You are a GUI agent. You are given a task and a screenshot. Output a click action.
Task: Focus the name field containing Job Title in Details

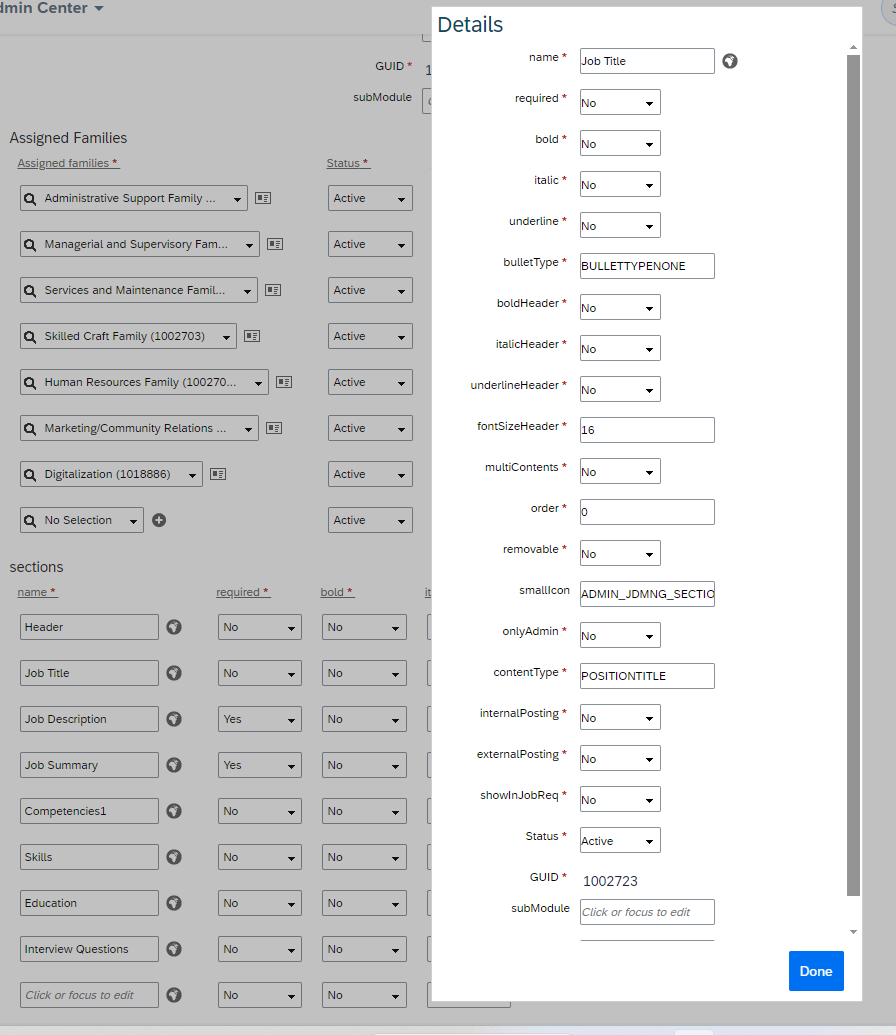click(647, 61)
